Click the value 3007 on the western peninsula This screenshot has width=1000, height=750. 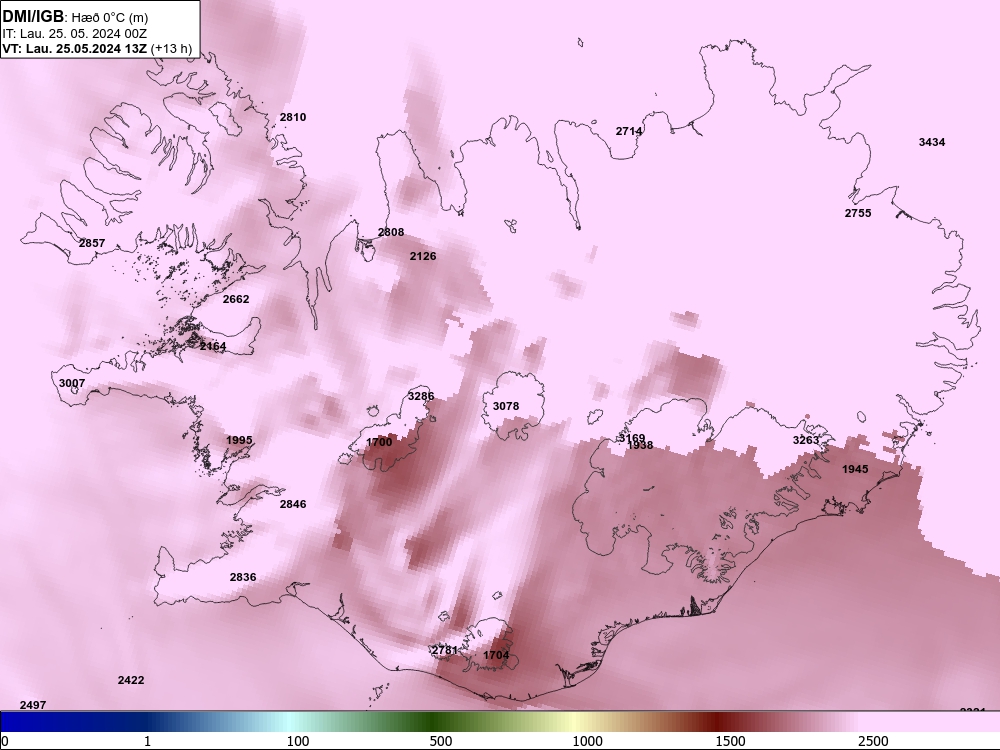pos(72,383)
